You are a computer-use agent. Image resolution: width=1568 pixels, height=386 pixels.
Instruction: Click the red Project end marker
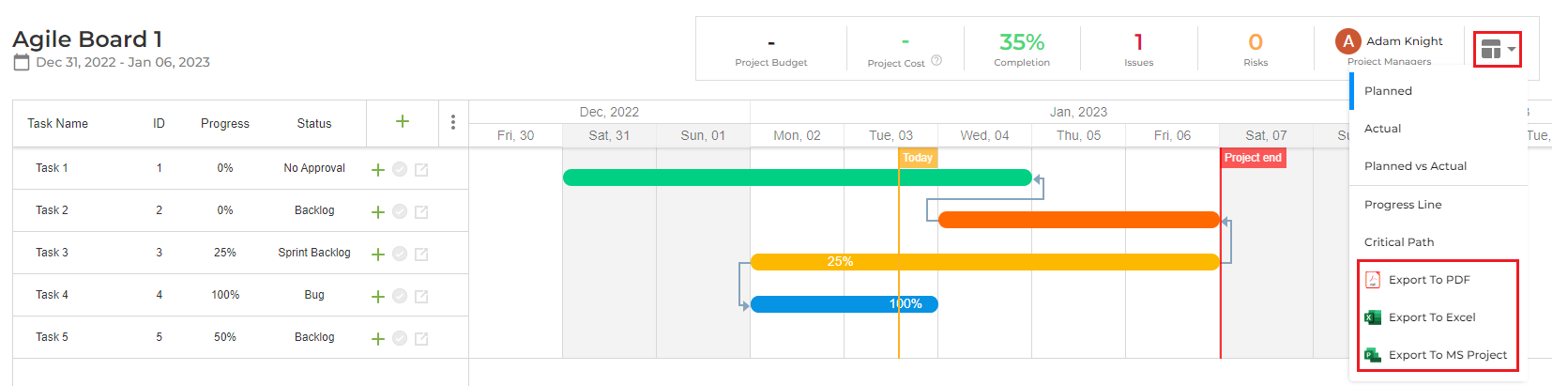[x=1253, y=158]
